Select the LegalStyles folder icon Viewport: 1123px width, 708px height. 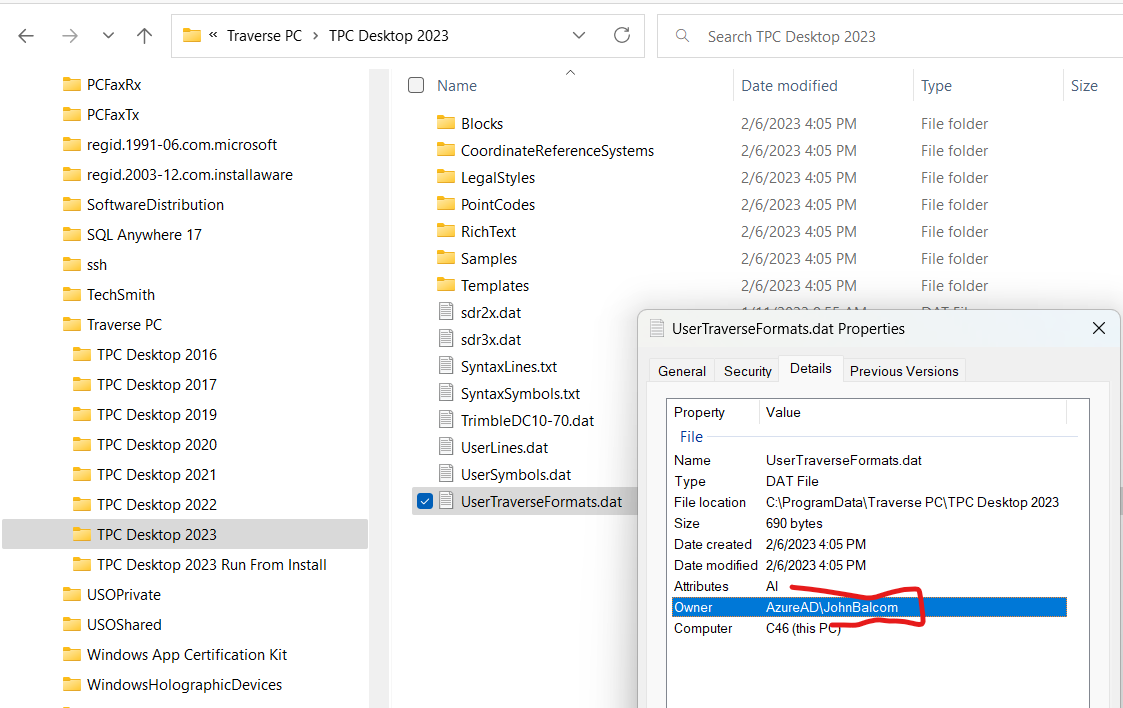click(x=445, y=177)
